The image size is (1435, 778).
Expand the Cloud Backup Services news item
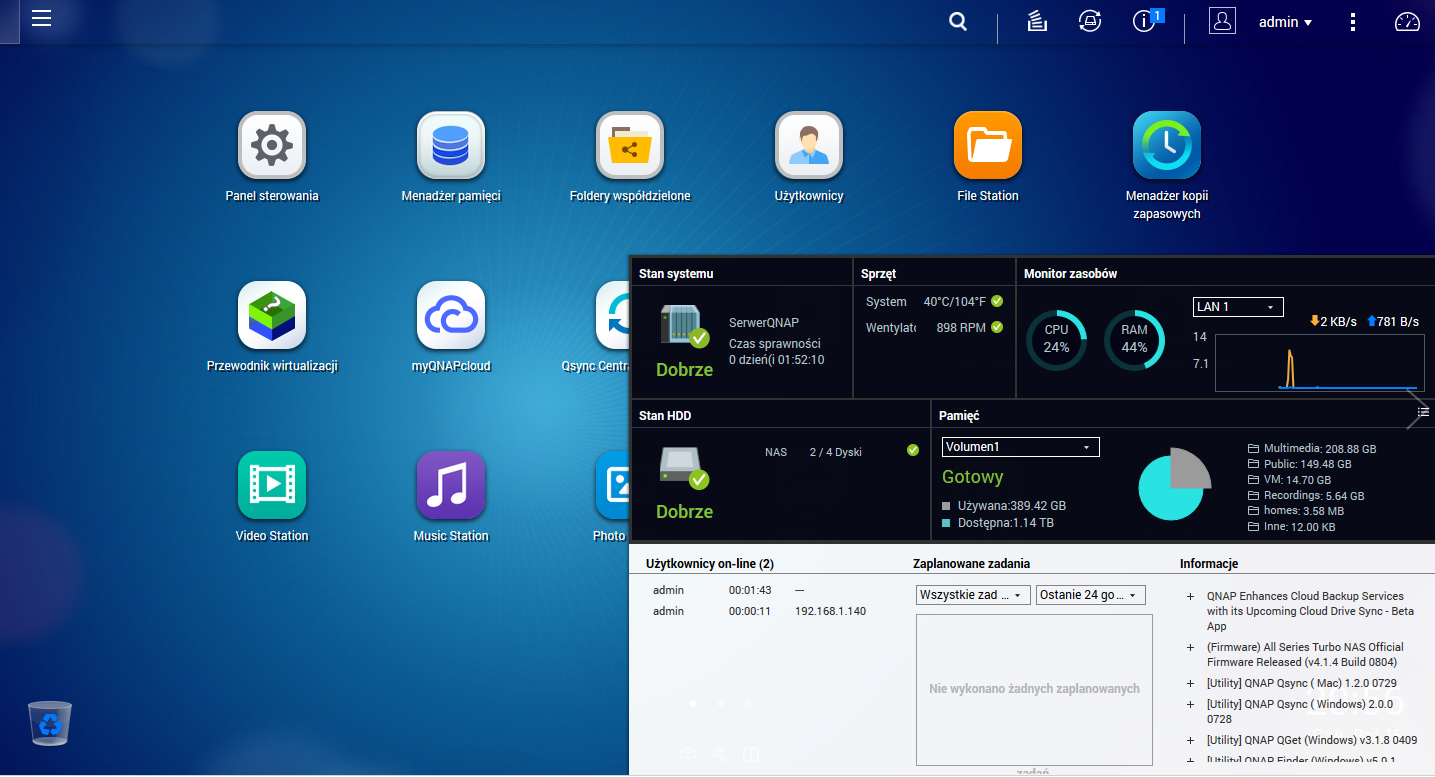[1190, 597]
